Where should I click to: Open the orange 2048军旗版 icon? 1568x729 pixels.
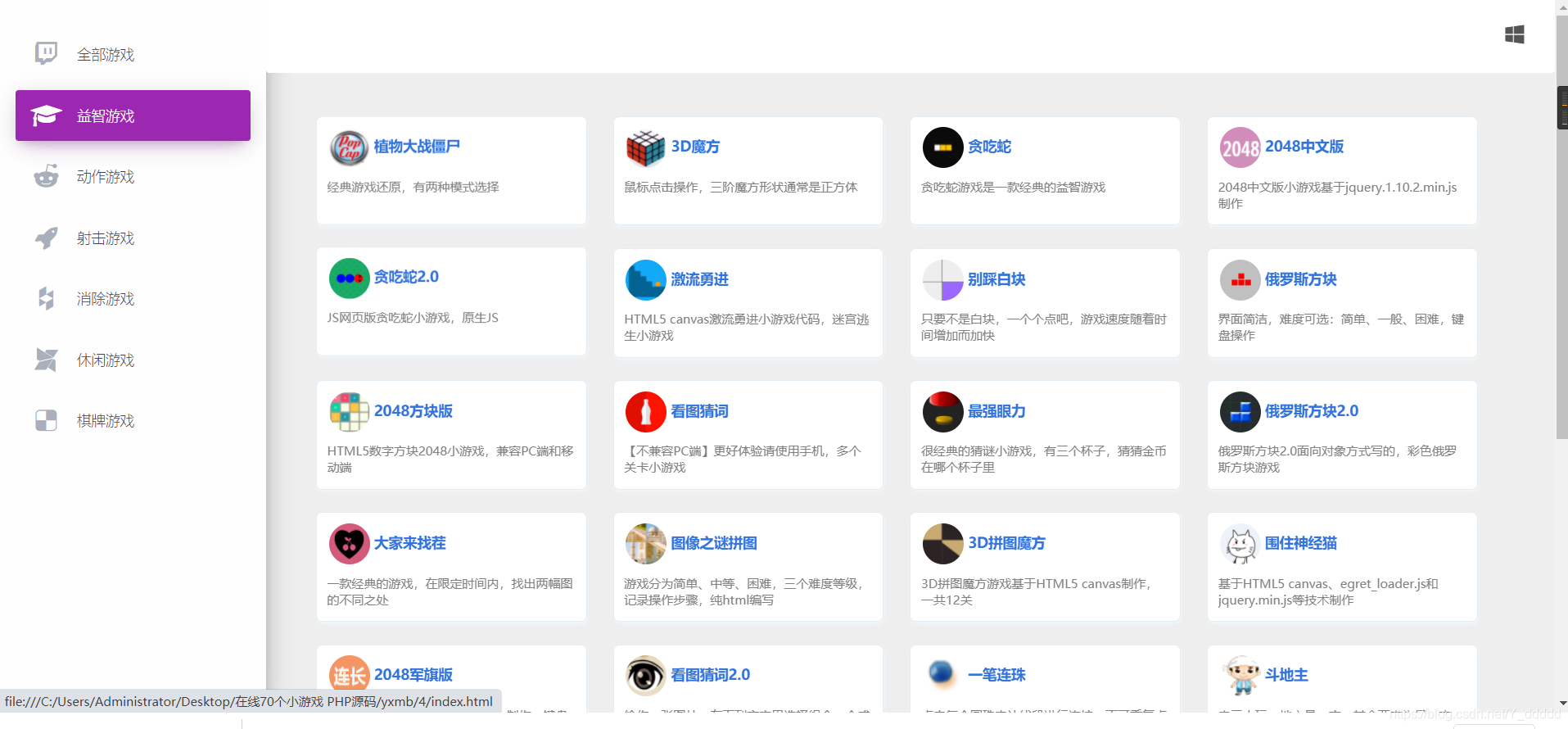(x=350, y=676)
